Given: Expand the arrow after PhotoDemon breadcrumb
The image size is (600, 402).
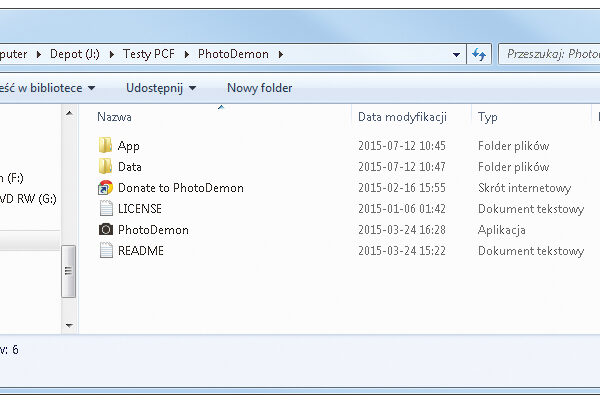Looking at the screenshot, I should [281, 54].
